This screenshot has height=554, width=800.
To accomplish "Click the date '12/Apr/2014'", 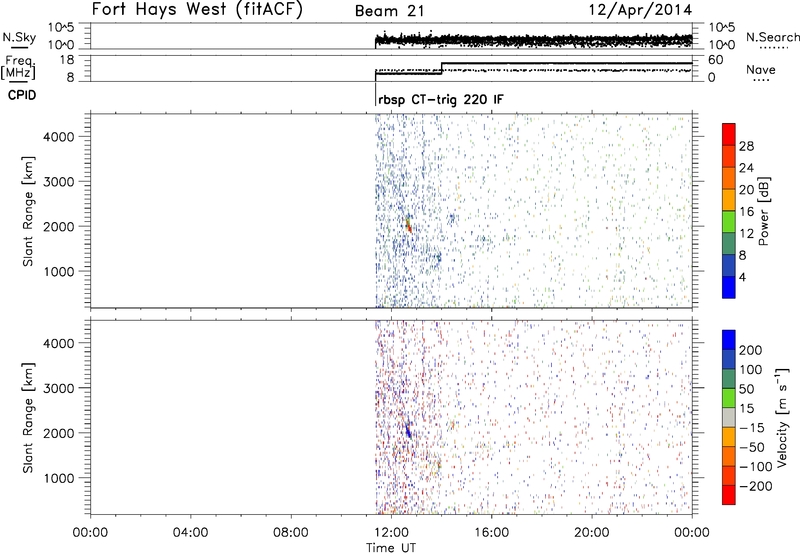I will pos(640,10).
